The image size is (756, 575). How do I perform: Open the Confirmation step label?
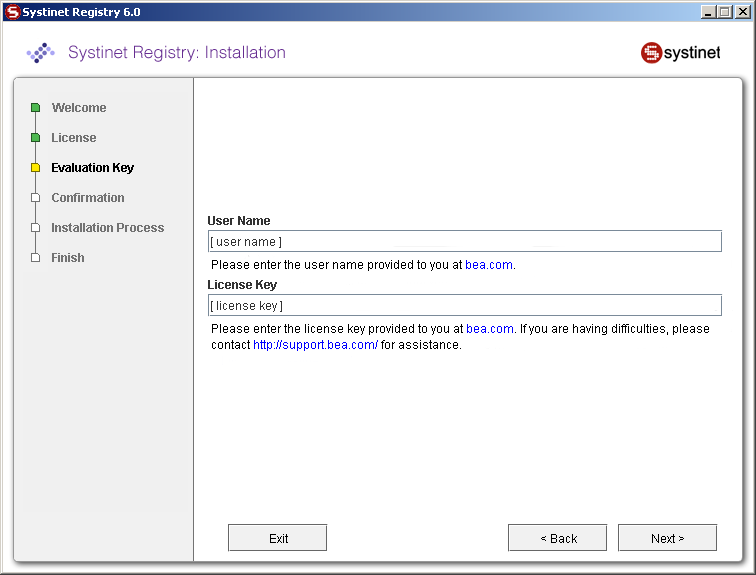pos(88,198)
